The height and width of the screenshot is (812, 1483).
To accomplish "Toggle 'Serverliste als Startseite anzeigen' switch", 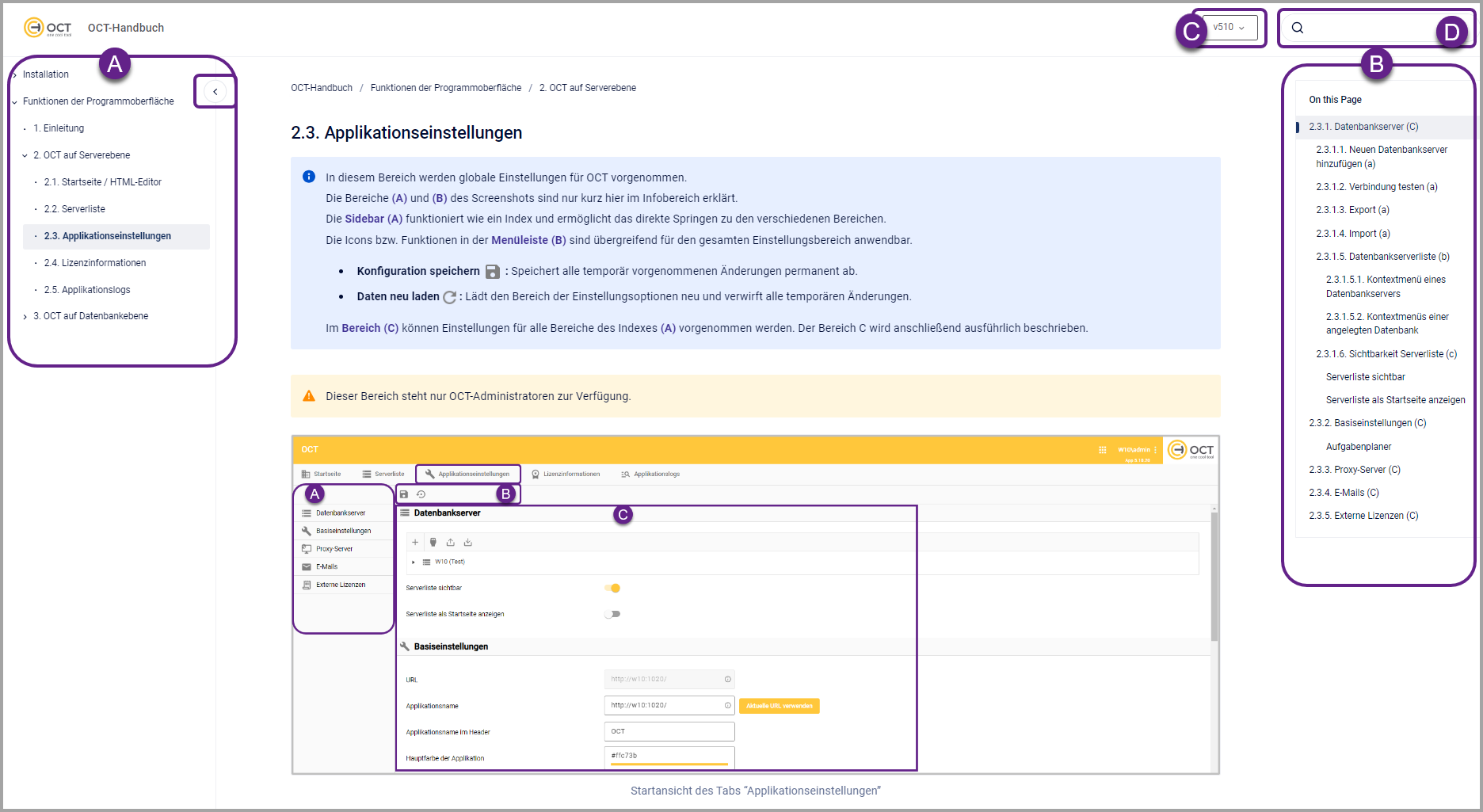I will [x=612, y=614].
